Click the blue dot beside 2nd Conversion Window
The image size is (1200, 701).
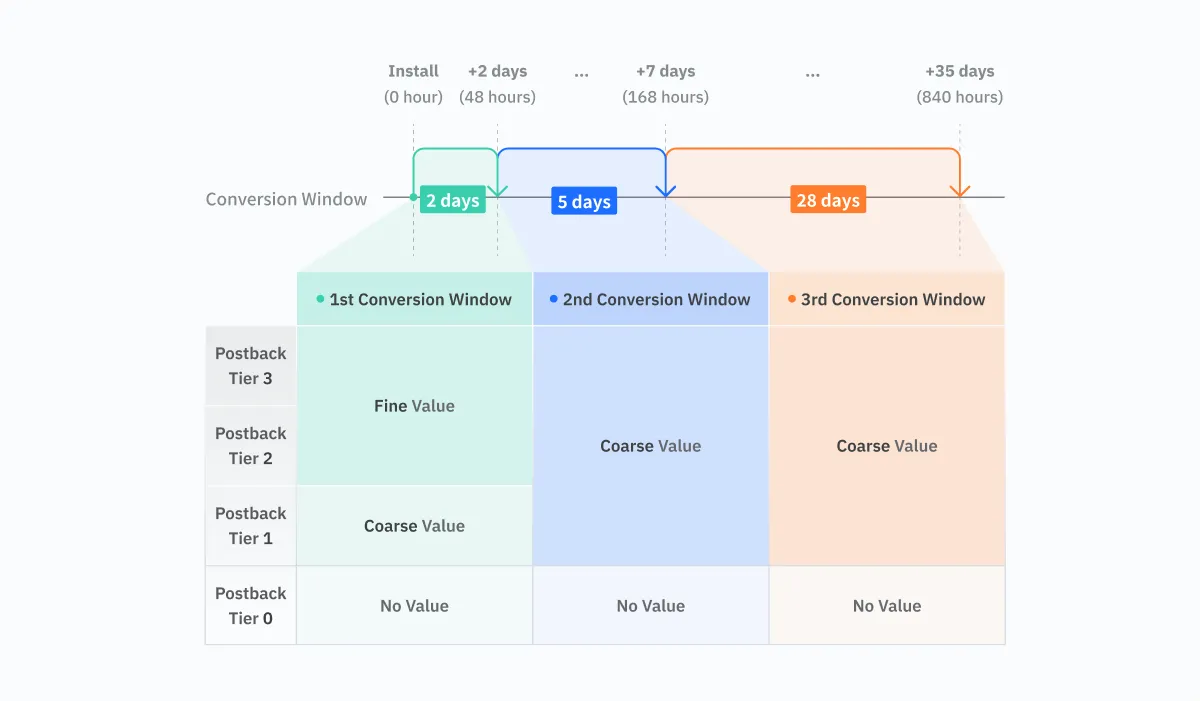coord(554,299)
